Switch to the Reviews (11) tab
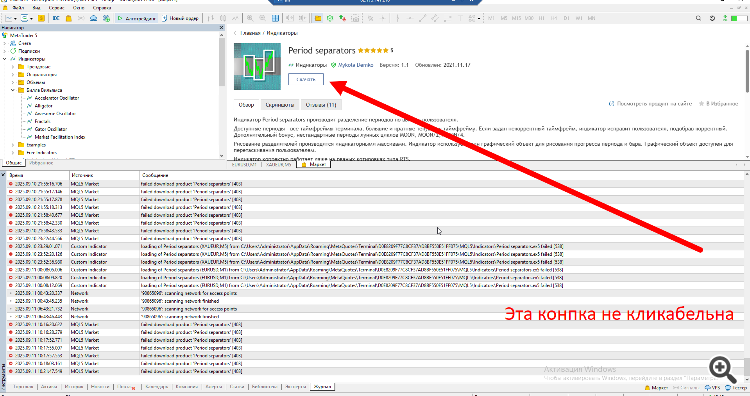 click(x=321, y=105)
